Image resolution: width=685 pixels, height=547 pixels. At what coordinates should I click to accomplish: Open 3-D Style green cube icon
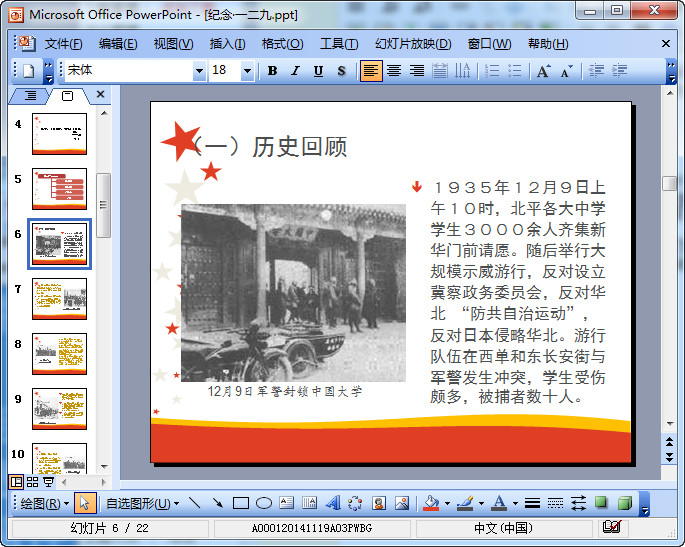625,503
